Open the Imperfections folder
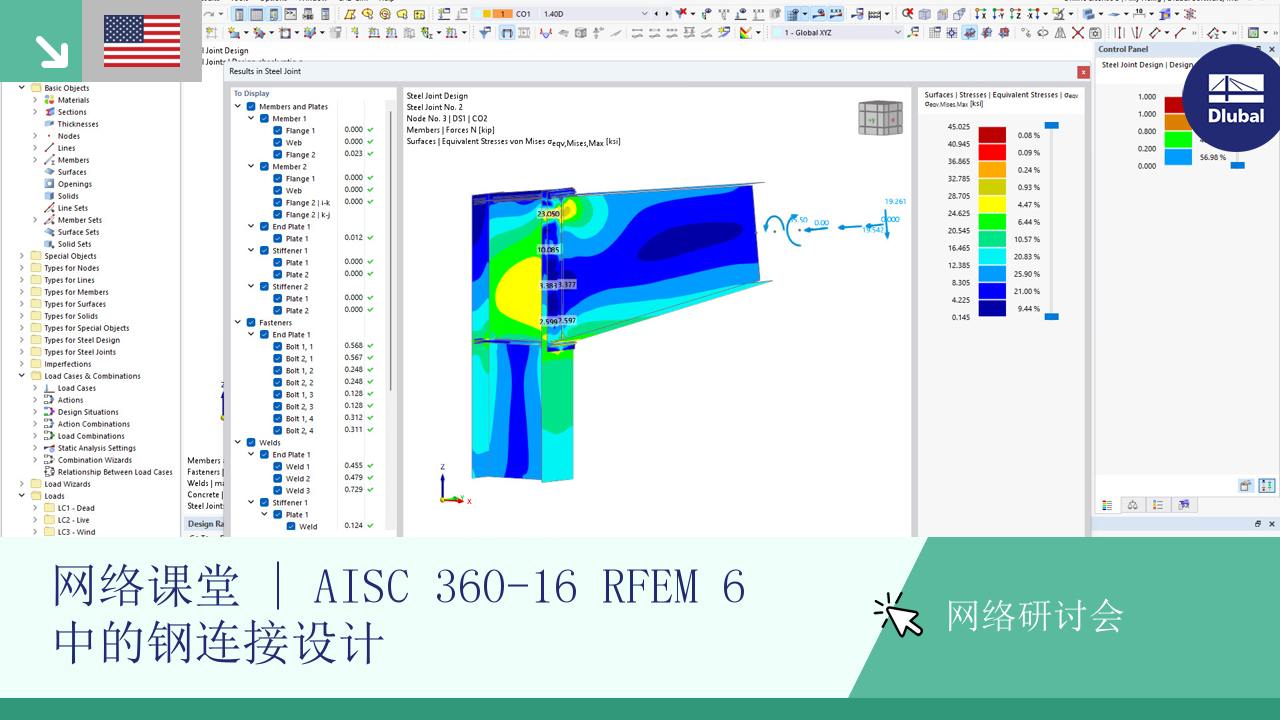The image size is (1280, 720). pos(67,364)
